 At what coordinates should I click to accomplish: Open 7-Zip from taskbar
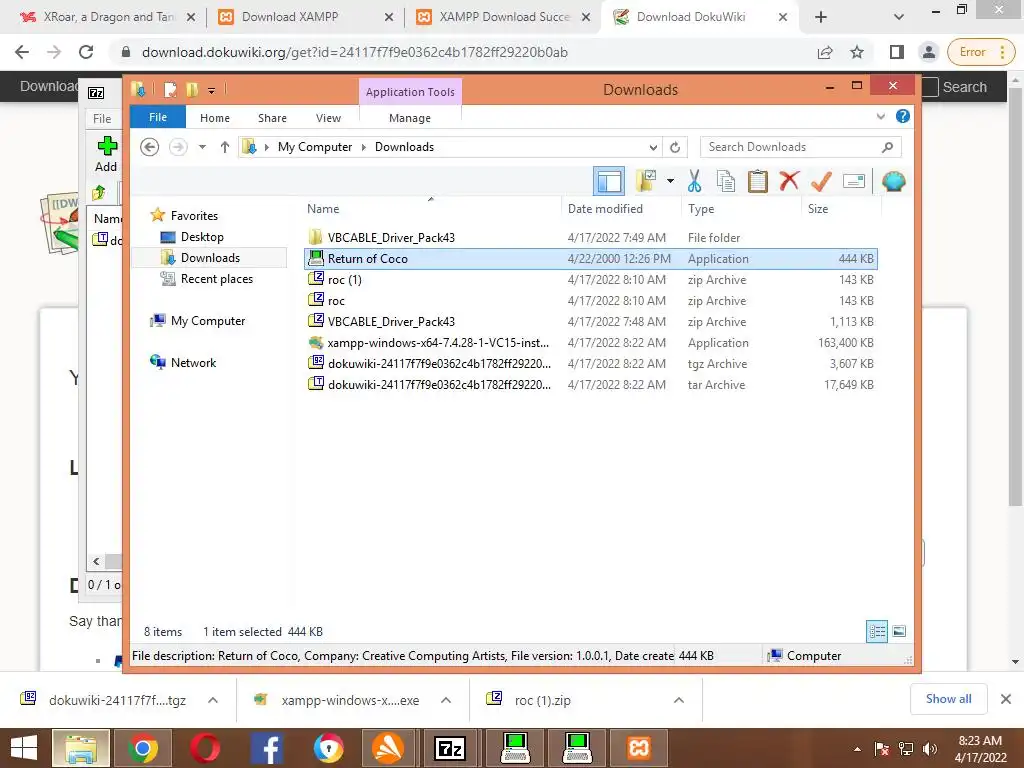tap(451, 748)
